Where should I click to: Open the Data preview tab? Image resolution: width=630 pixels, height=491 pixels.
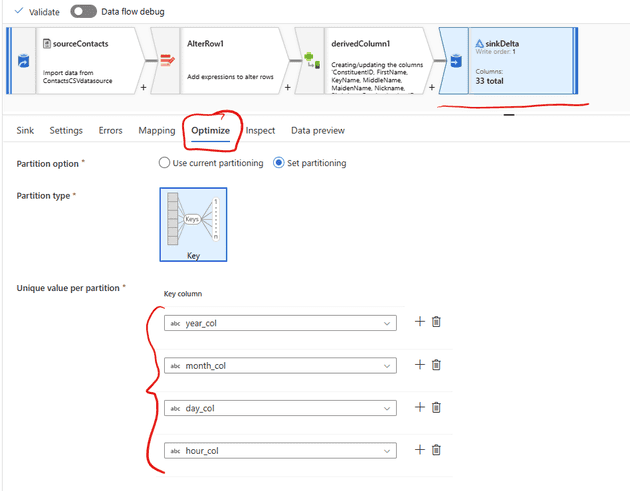pyautogui.click(x=317, y=130)
